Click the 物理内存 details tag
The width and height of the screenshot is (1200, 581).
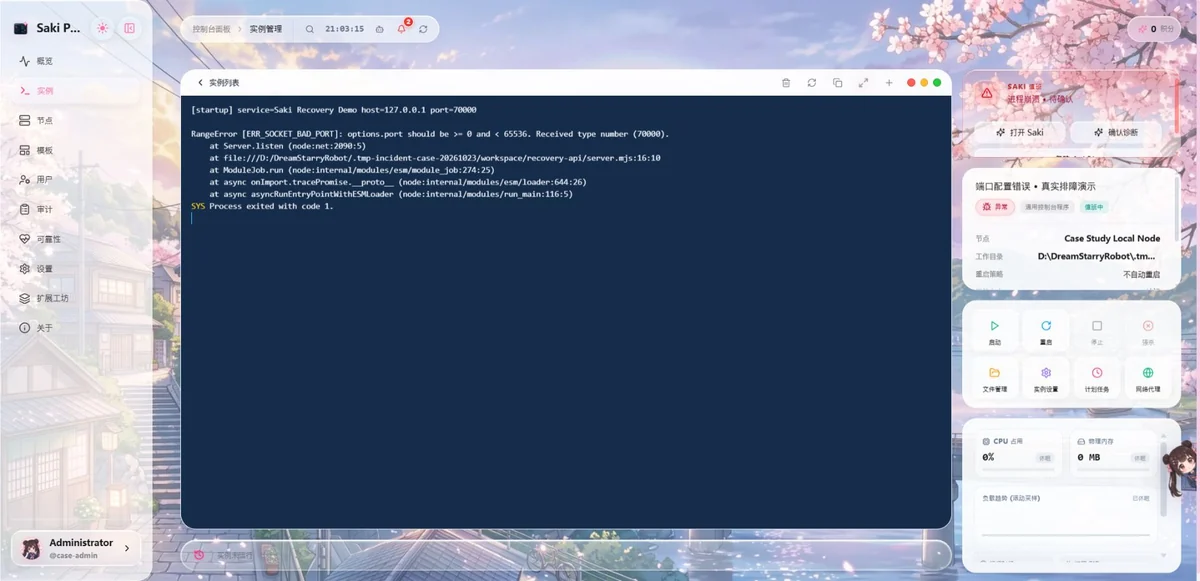(x=1141, y=458)
